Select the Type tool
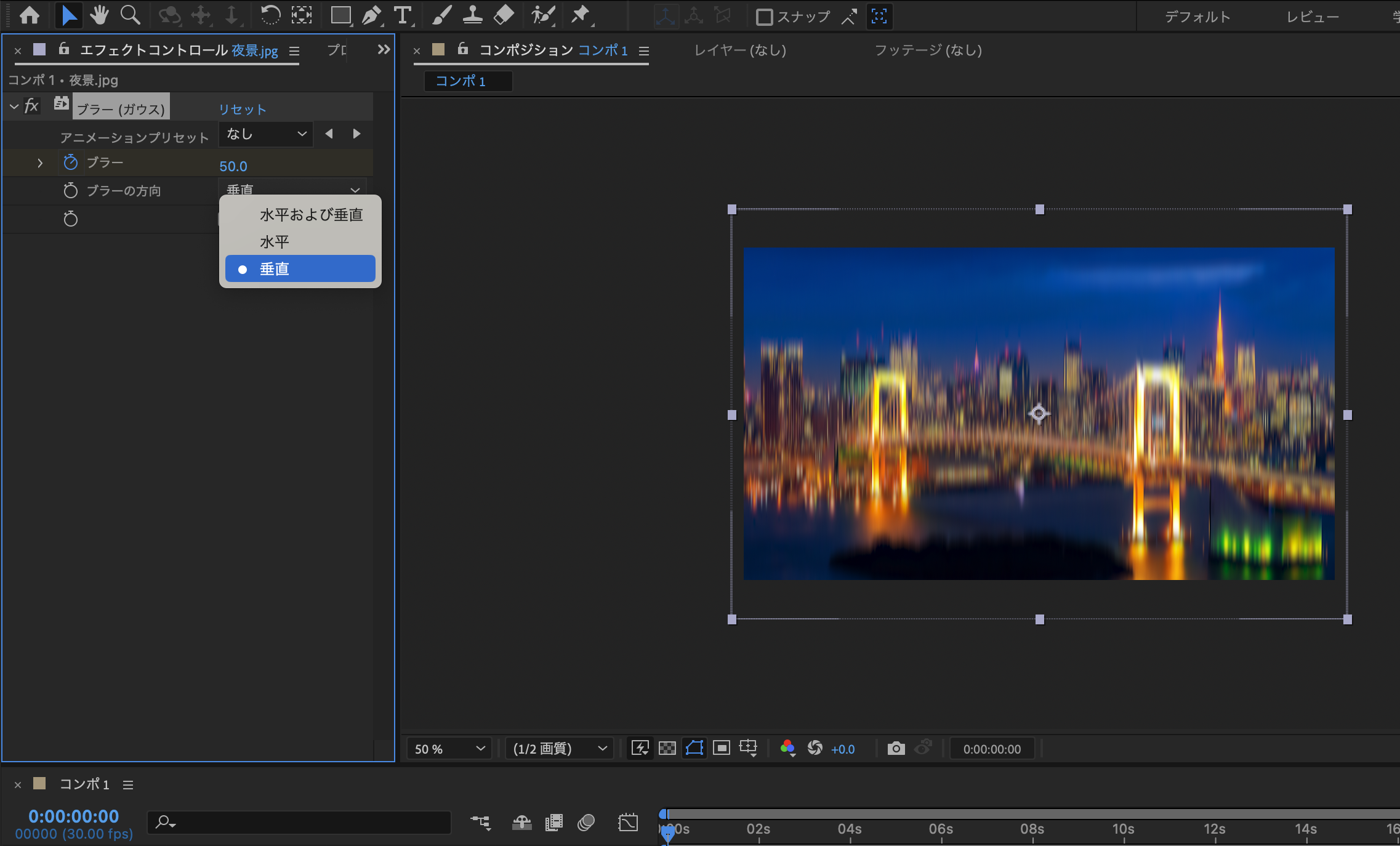This screenshot has width=1400, height=846. pyautogui.click(x=403, y=15)
